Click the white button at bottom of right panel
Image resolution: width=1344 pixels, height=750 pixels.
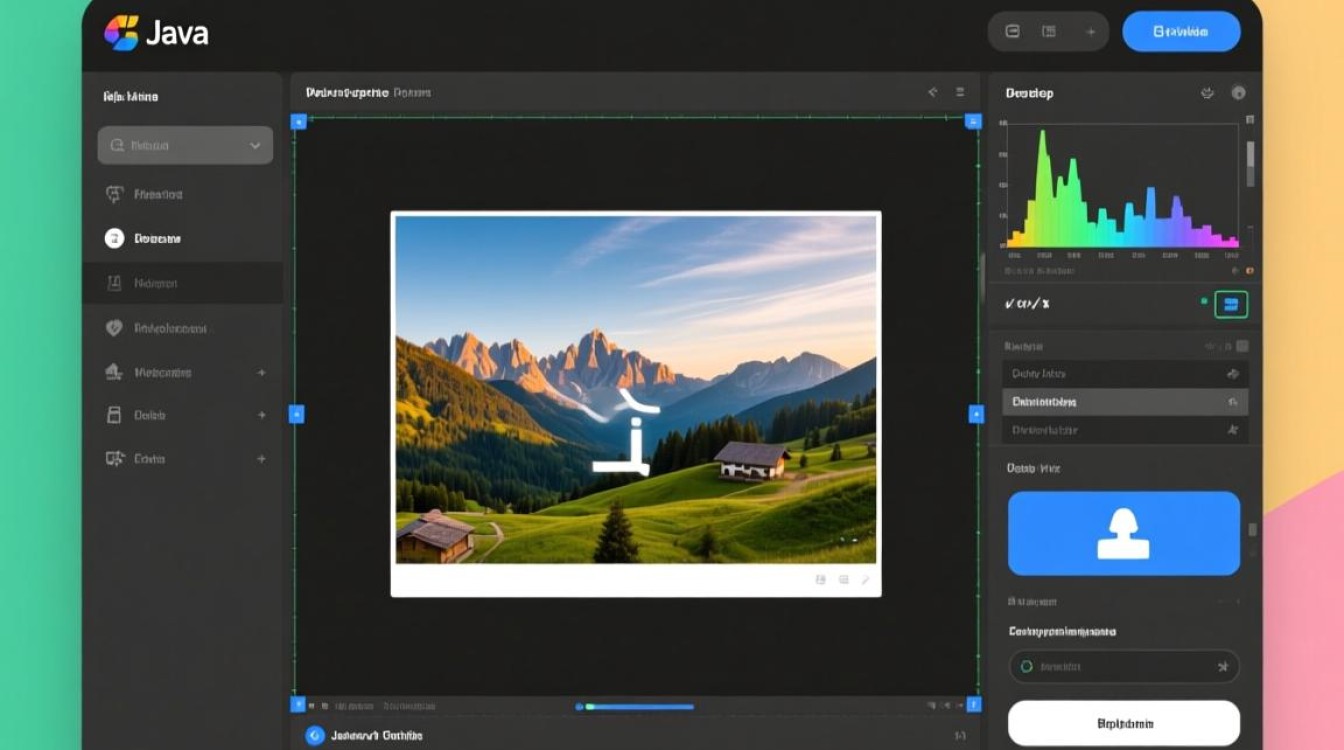click(x=1123, y=723)
